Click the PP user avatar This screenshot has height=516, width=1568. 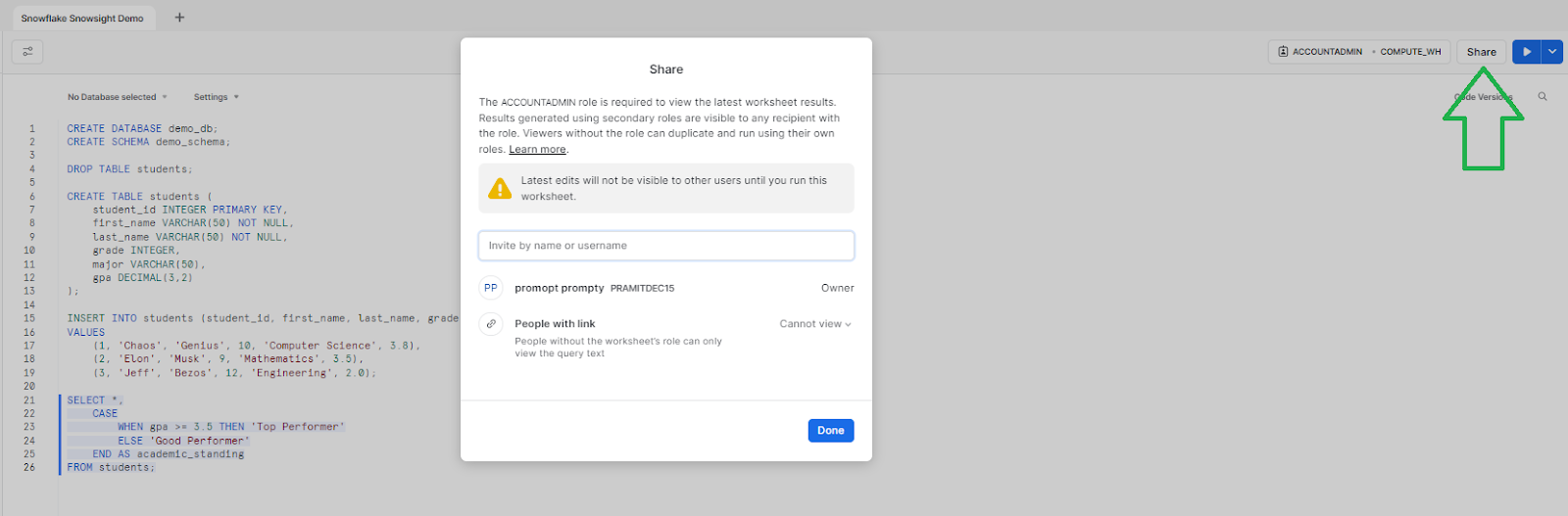click(x=491, y=288)
